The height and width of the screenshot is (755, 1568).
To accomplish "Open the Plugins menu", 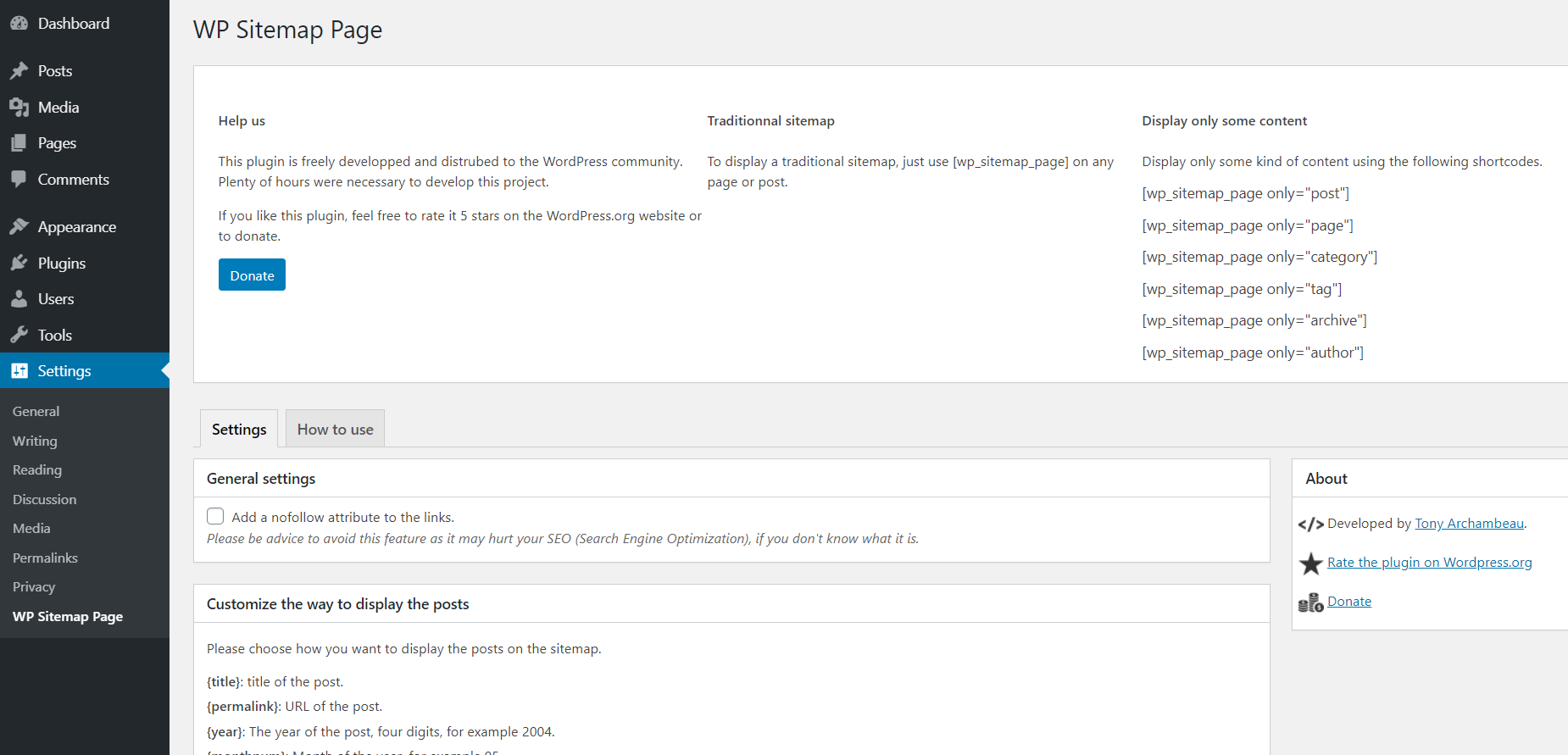I will [x=62, y=264].
